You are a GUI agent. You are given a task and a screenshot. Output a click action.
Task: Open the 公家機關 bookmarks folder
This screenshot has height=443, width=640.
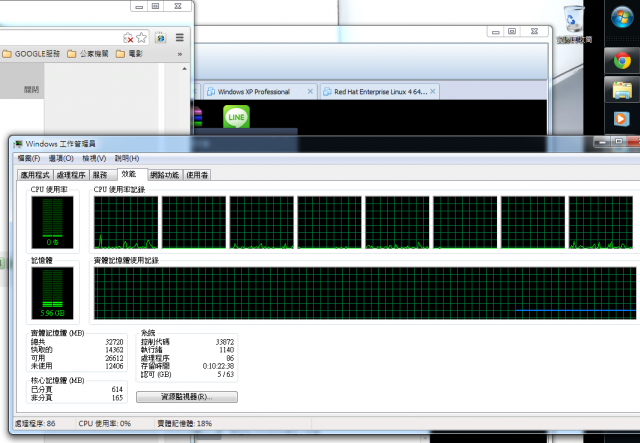(88, 54)
